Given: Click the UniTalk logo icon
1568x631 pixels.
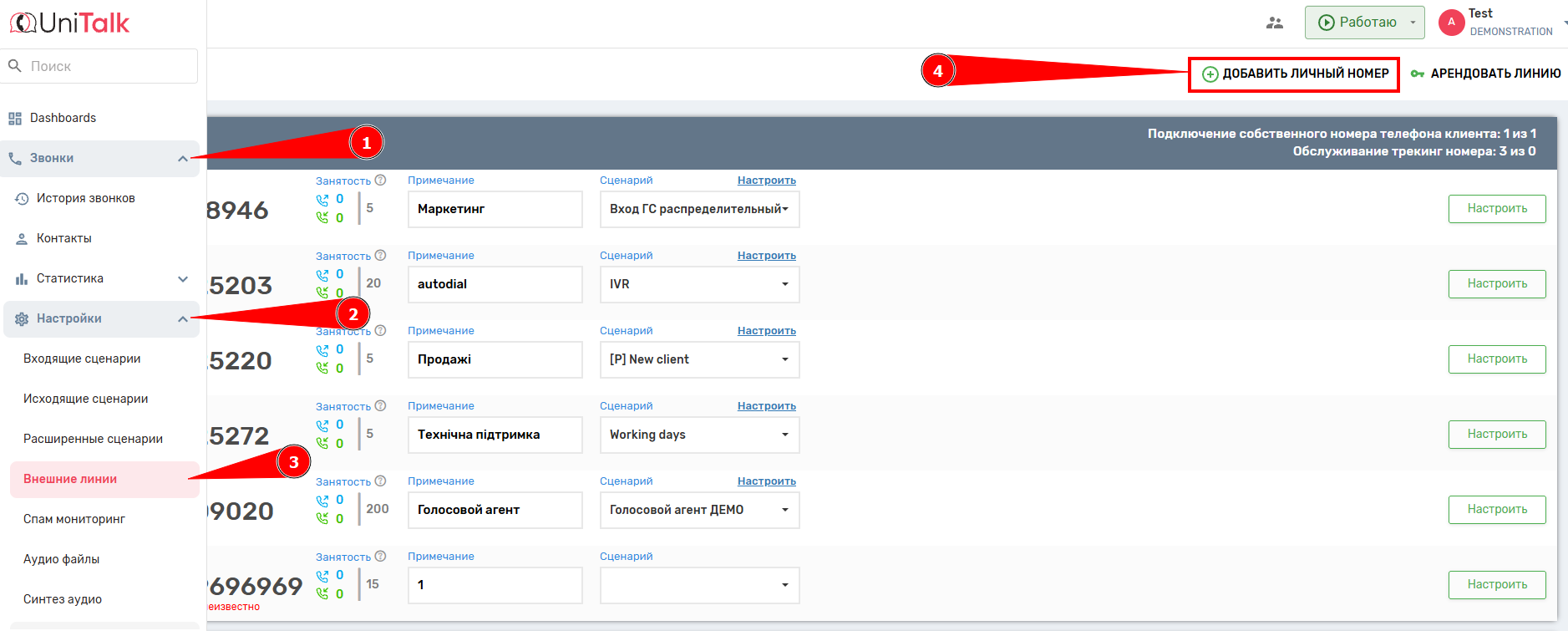Looking at the screenshot, I should [23, 23].
